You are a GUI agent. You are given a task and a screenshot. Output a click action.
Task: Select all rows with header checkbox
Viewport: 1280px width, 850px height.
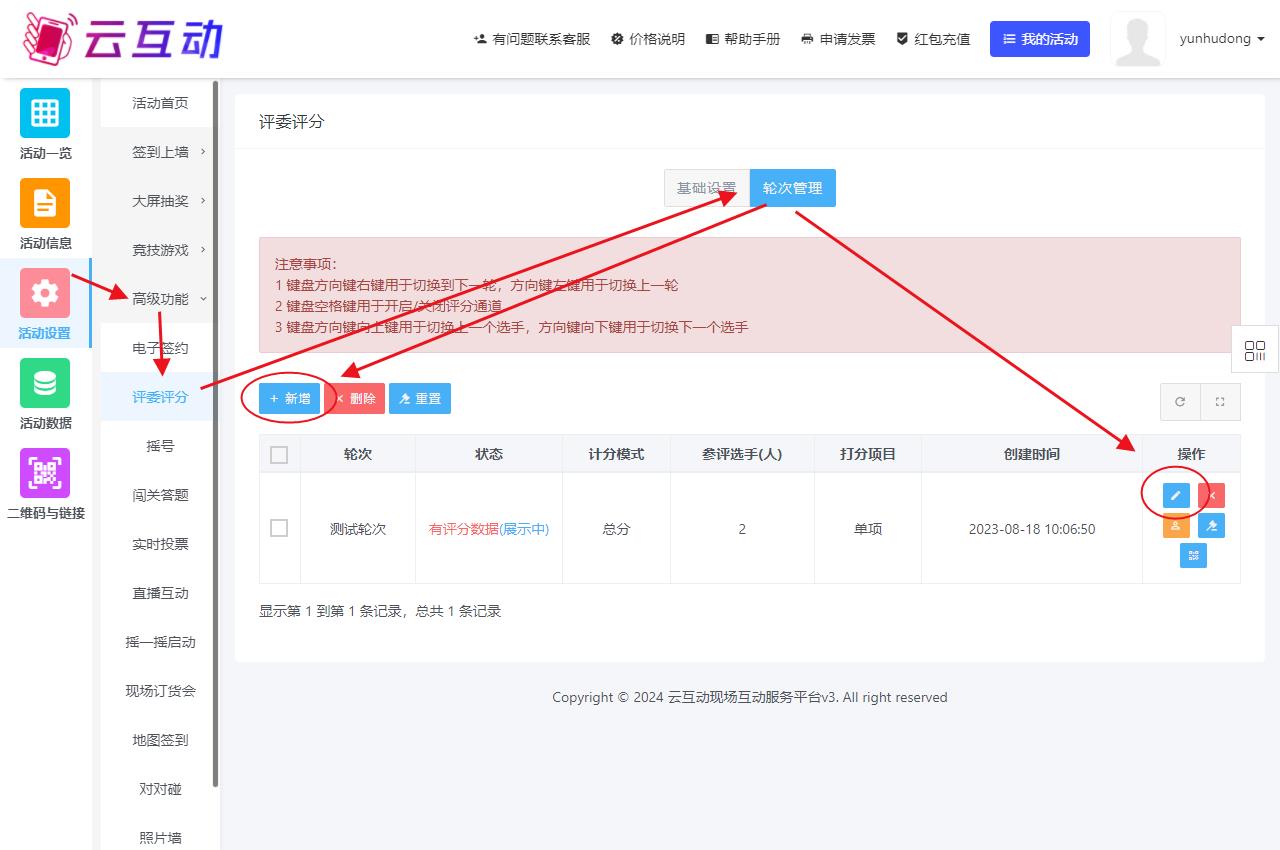tap(279, 454)
